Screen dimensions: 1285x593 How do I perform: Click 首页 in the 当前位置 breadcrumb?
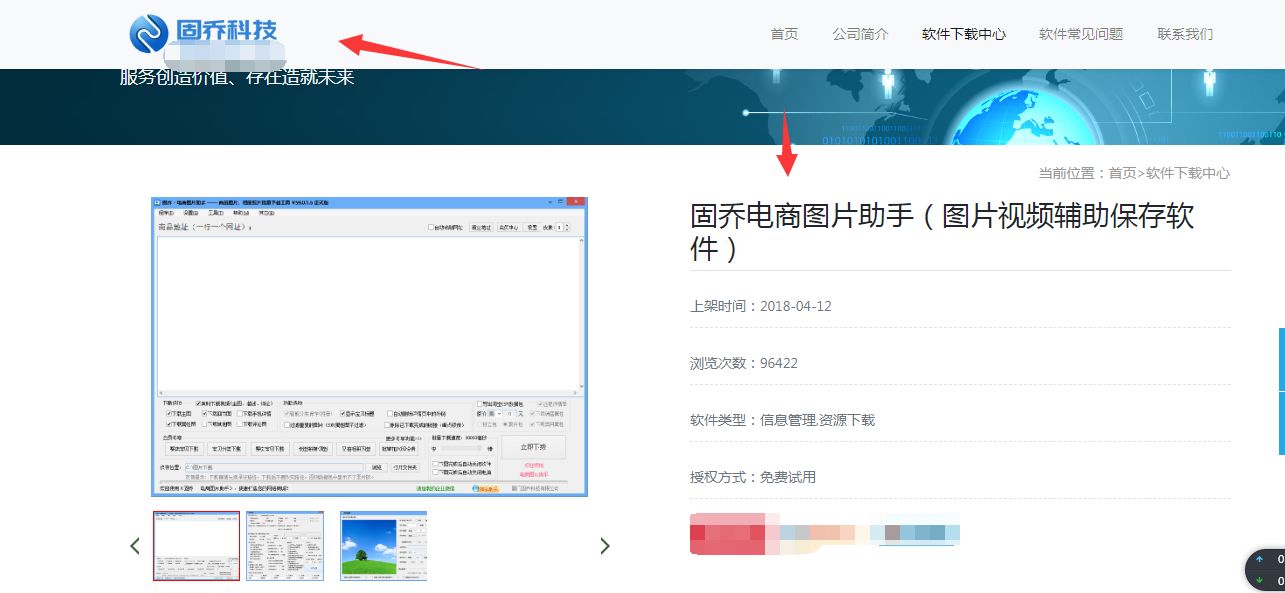click(x=1122, y=173)
